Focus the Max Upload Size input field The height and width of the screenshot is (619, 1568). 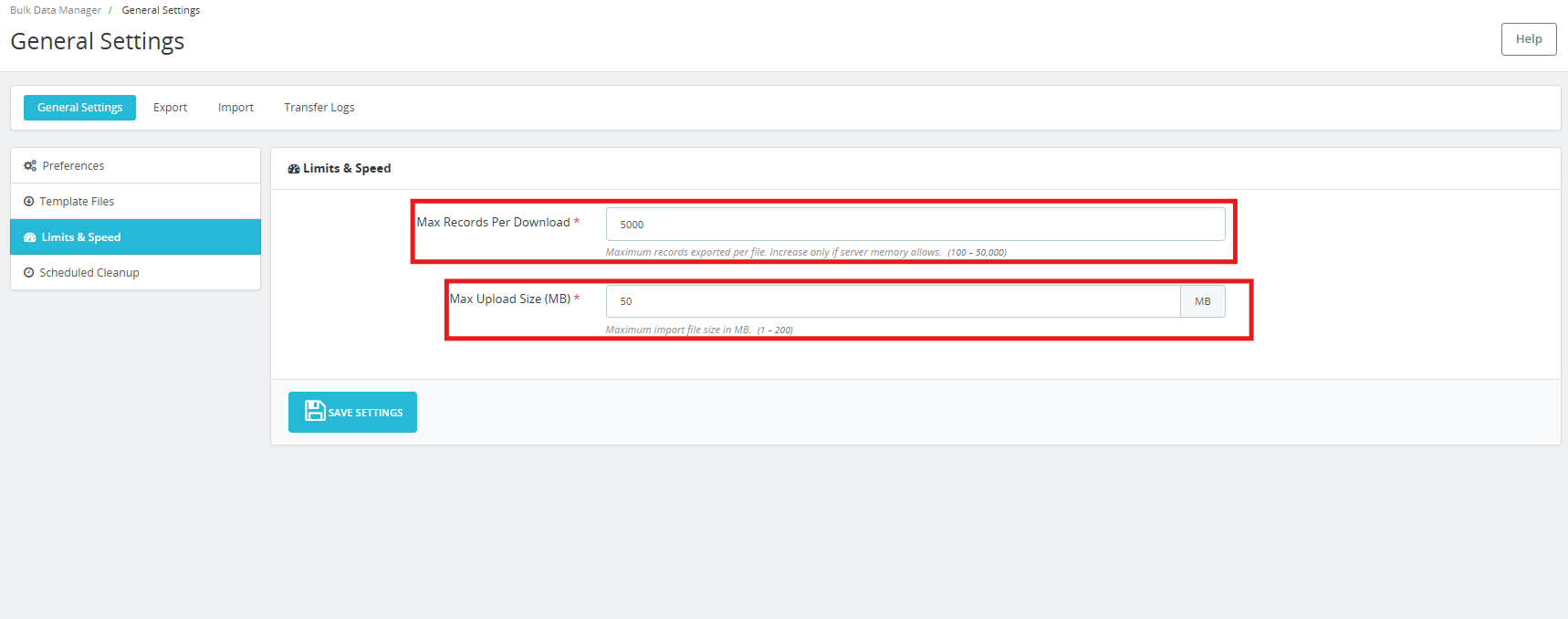coord(893,301)
